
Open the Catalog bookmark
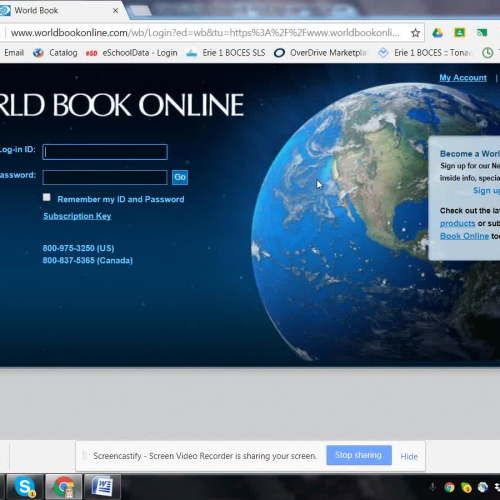[x=55, y=53]
